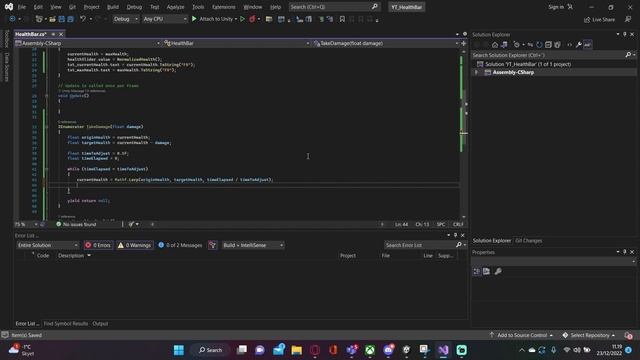Viewport: 640px width, 360px height.
Task: Toggle Sync with Active Document in Solution Explorer
Action: pos(530,45)
